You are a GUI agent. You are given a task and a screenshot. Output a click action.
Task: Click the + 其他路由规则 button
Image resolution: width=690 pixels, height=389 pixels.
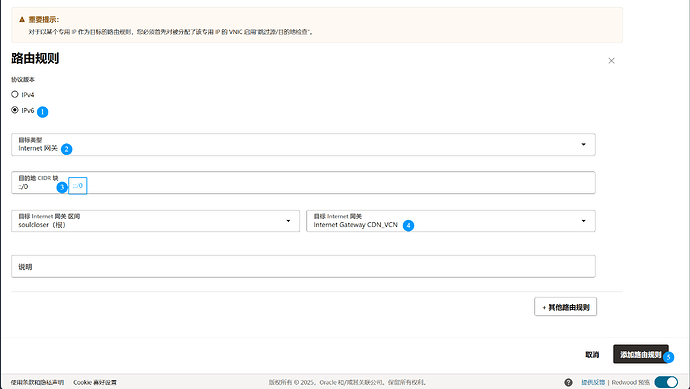(x=565, y=307)
